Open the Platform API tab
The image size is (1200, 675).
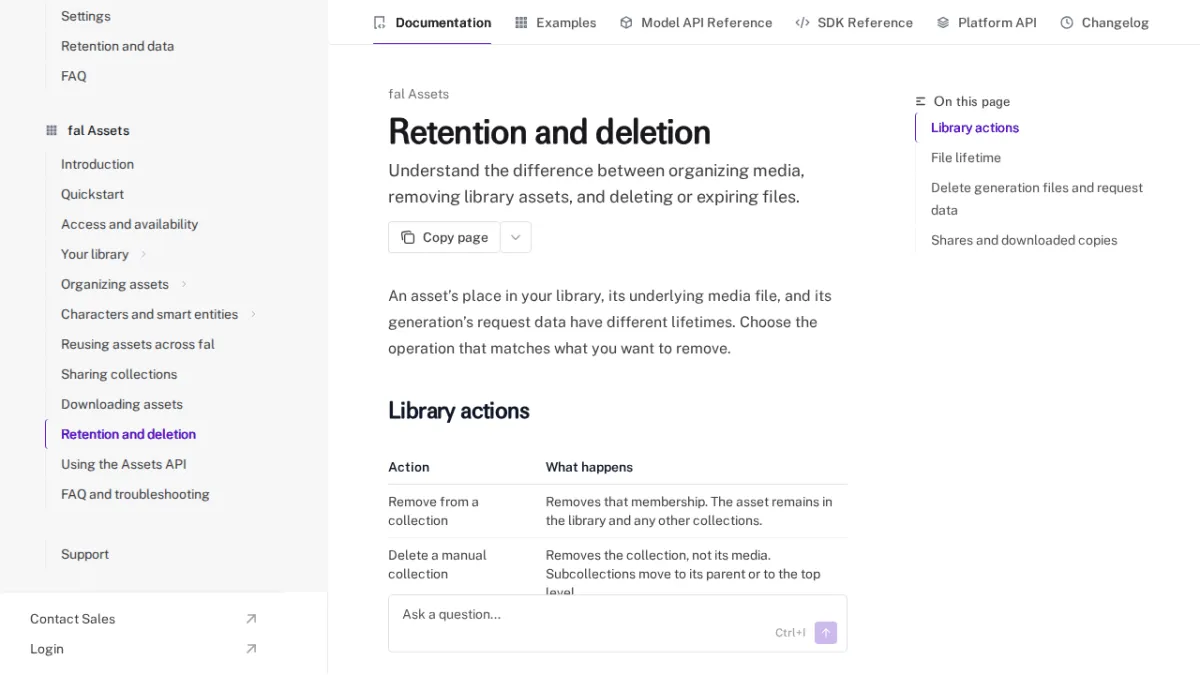coord(987,22)
